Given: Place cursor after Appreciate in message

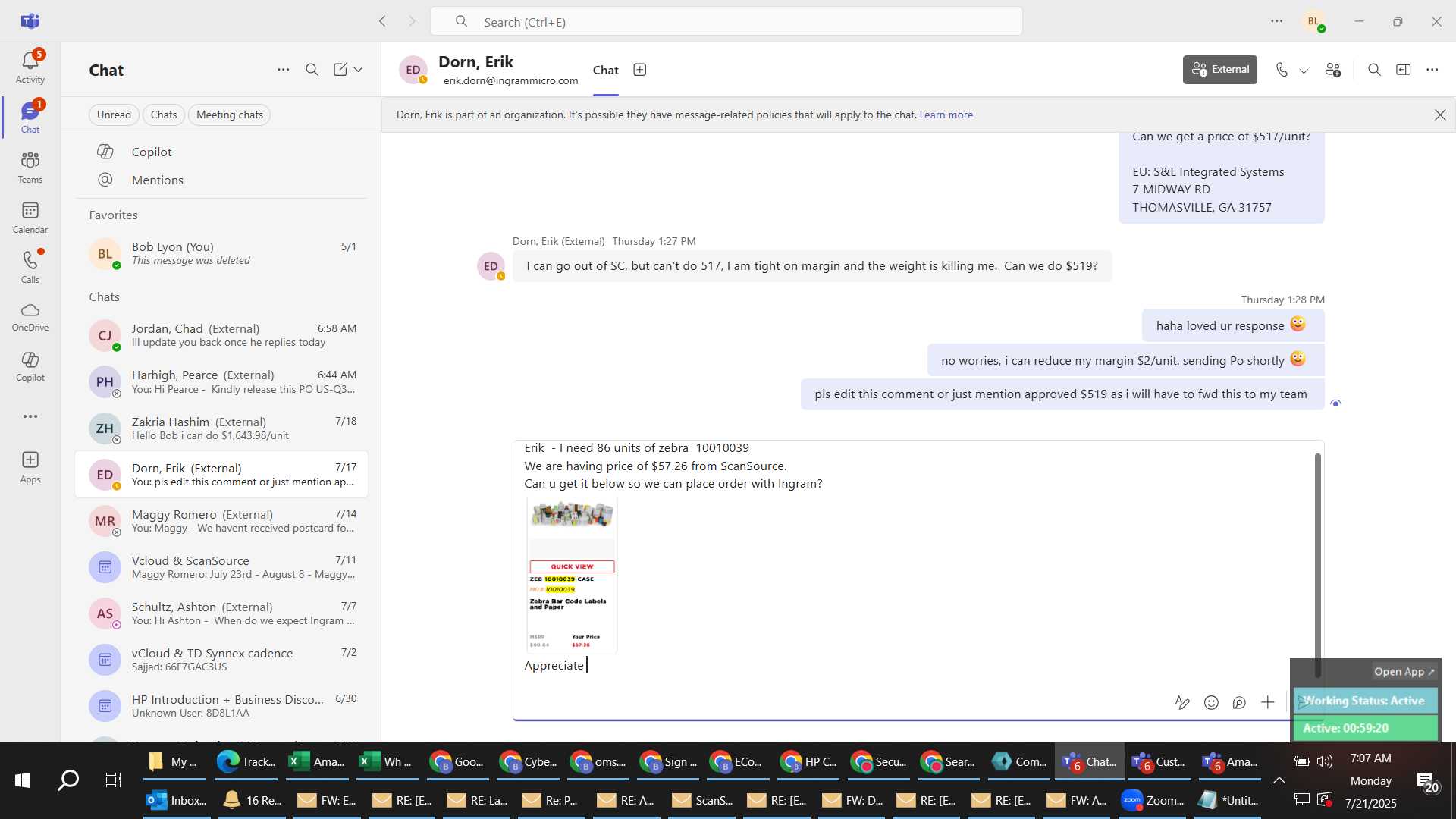Looking at the screenshot, I should coord(586,665).
